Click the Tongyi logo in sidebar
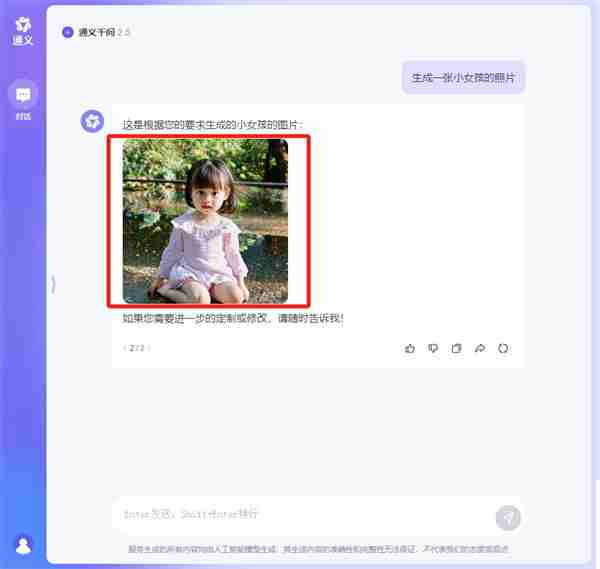This screenshot has width=600, height=569. click(x=23, y=31)
